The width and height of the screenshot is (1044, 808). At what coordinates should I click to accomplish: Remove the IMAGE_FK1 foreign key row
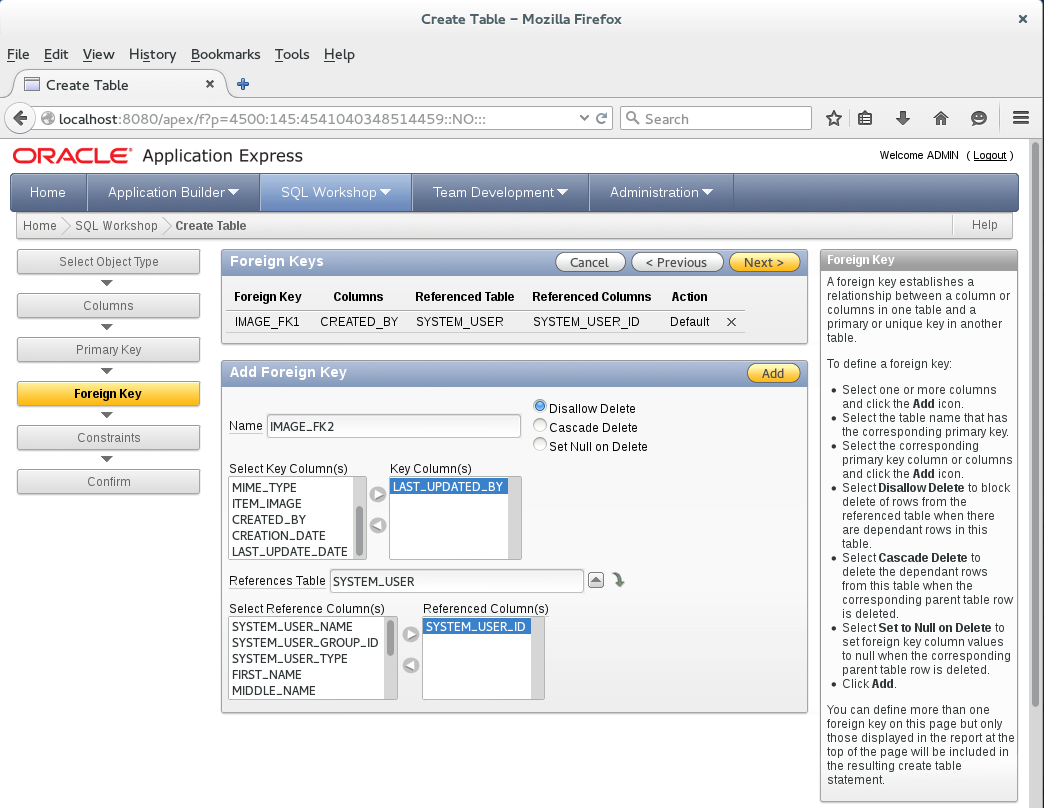pos(731,322)
